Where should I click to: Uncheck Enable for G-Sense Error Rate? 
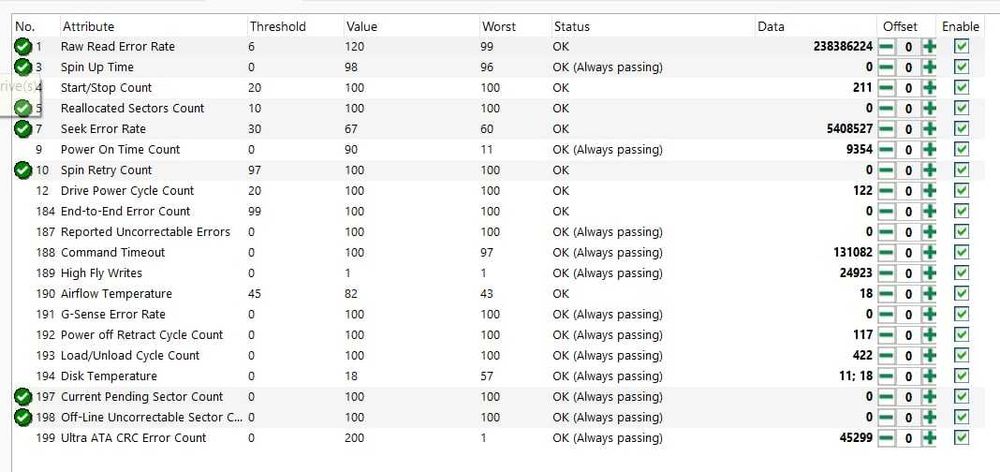(x=961, y=314)
